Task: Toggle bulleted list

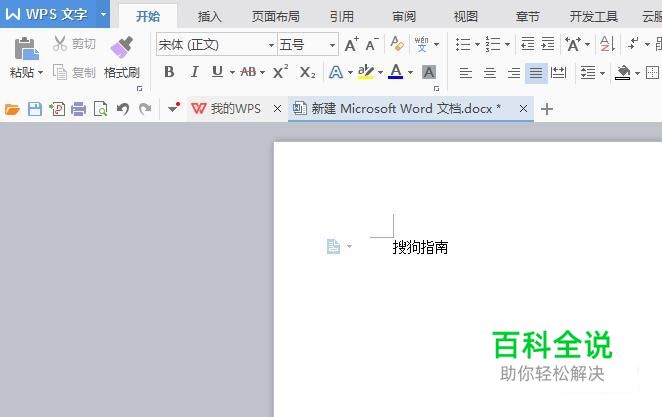Action: click(x=463, y=44)
